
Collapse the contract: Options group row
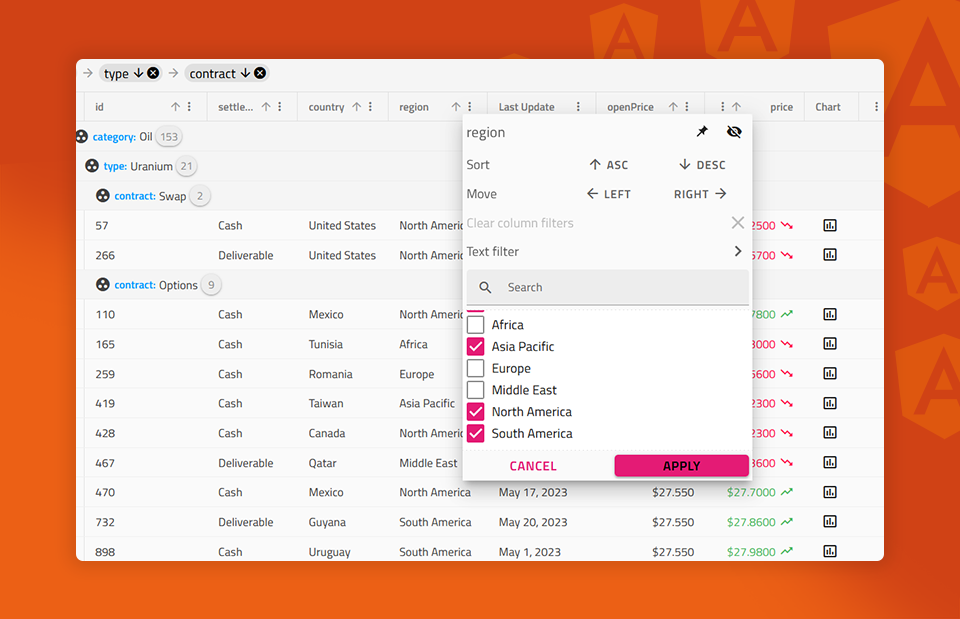102,285
